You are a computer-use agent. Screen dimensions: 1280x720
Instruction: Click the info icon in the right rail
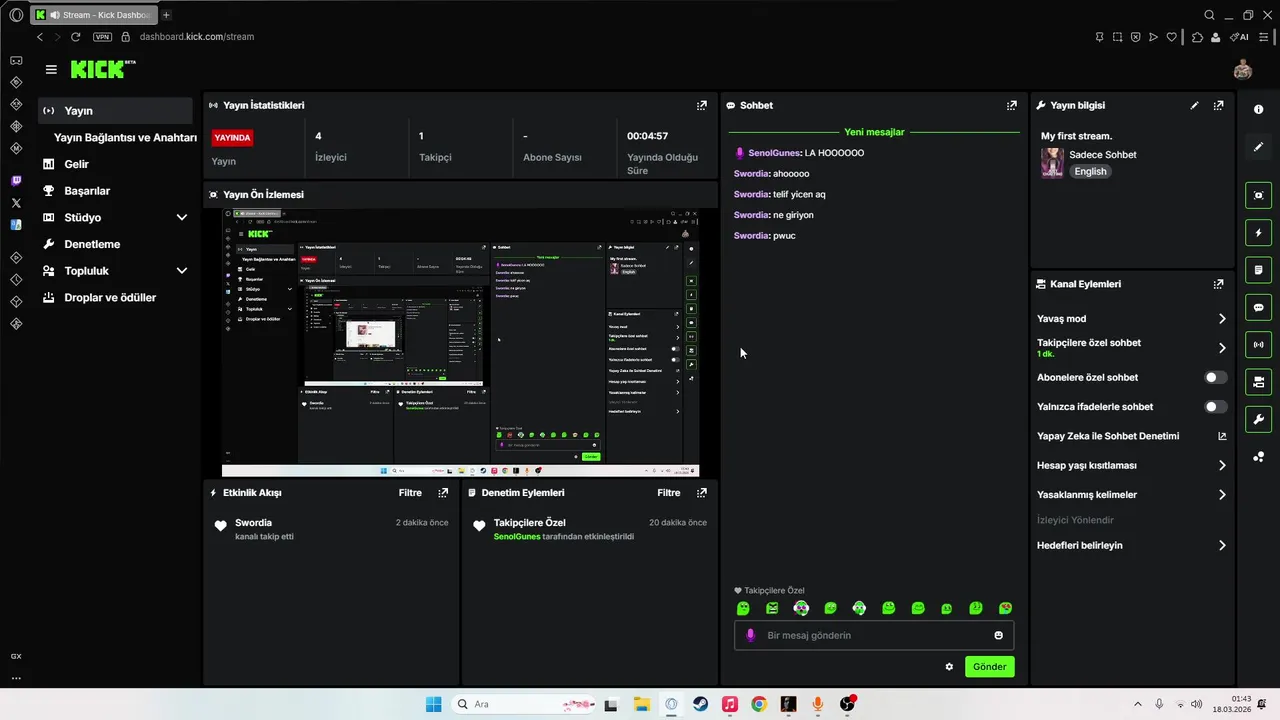pyautogui.click(x=1258, y=109)
